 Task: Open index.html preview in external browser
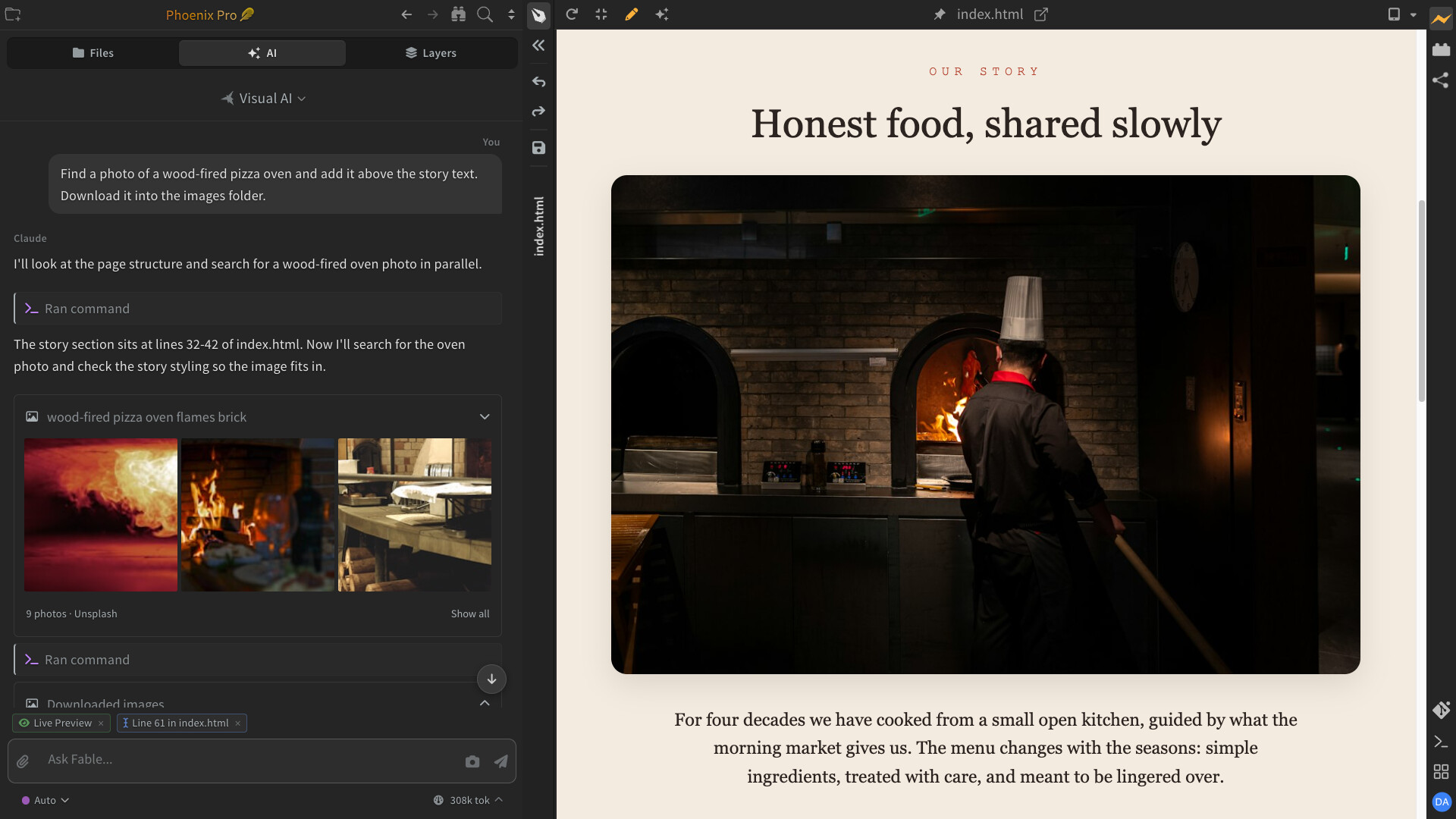pos(1041,14)
